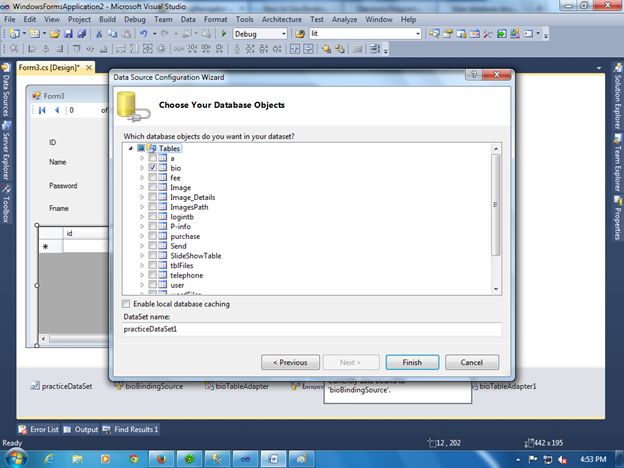Open the Properties side panel
The height and width of the screenshot is (468, 624).
click(x=617, y=218)
